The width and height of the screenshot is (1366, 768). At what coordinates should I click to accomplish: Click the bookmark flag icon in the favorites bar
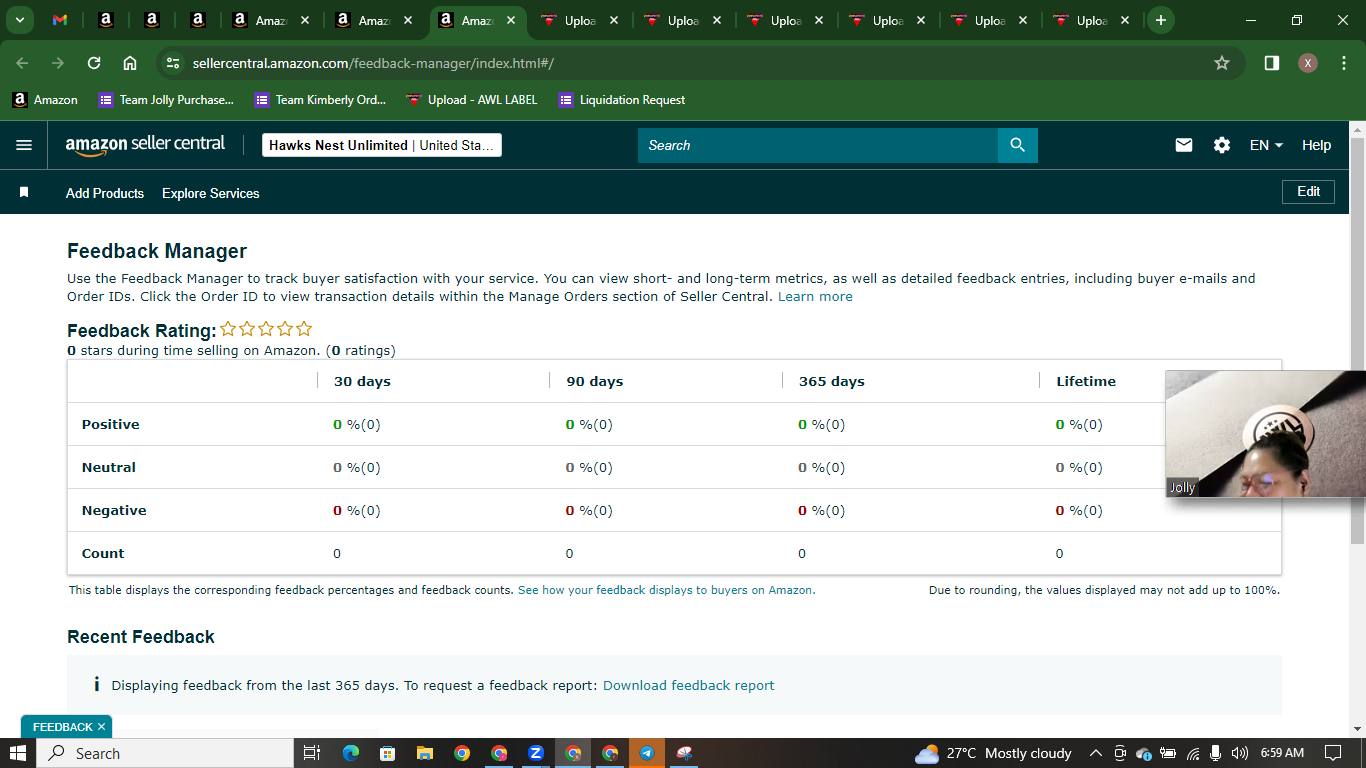point(24,192)
